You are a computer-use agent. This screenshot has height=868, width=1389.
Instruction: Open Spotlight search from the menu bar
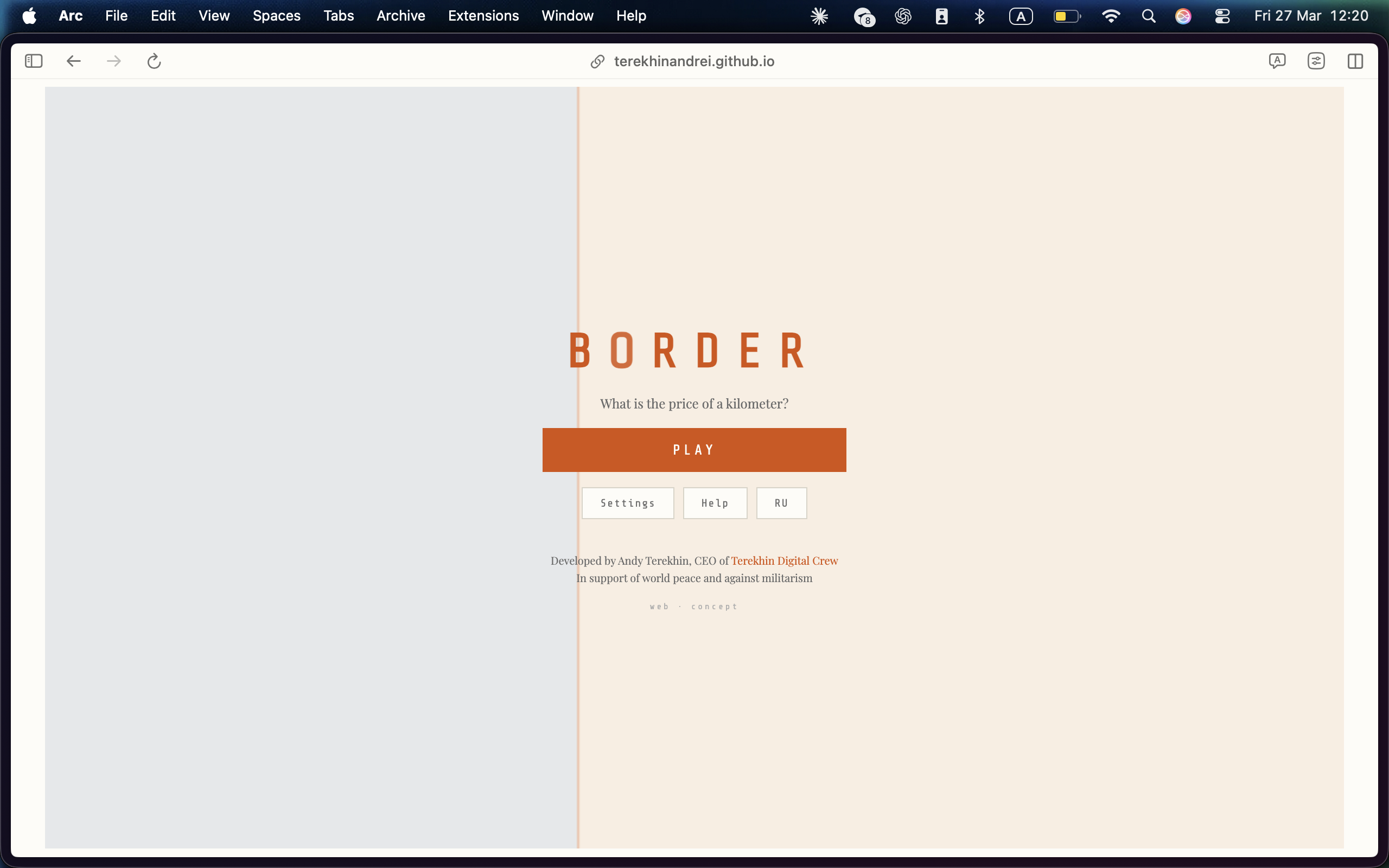(1148, 16)
